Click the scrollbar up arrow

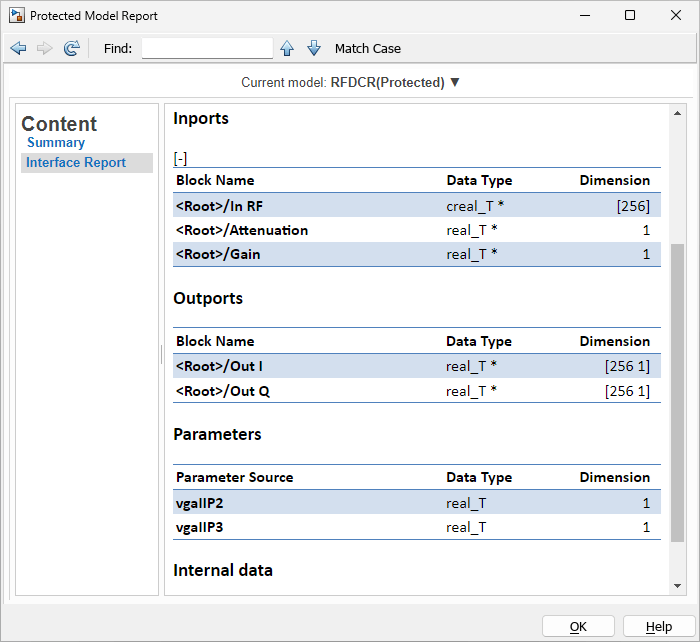677,113
